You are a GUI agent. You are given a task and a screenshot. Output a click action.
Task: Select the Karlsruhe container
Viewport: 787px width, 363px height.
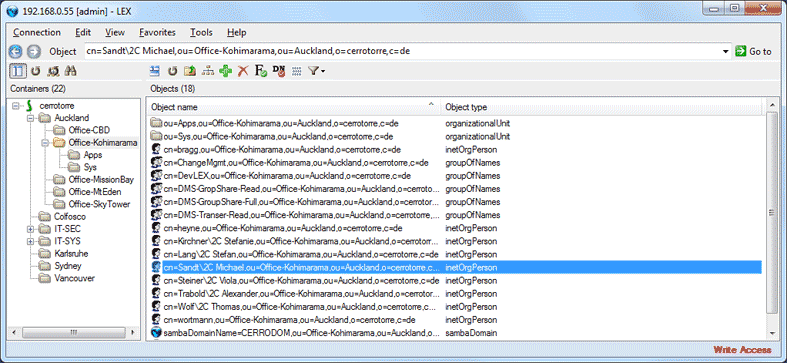coord(71,254)
